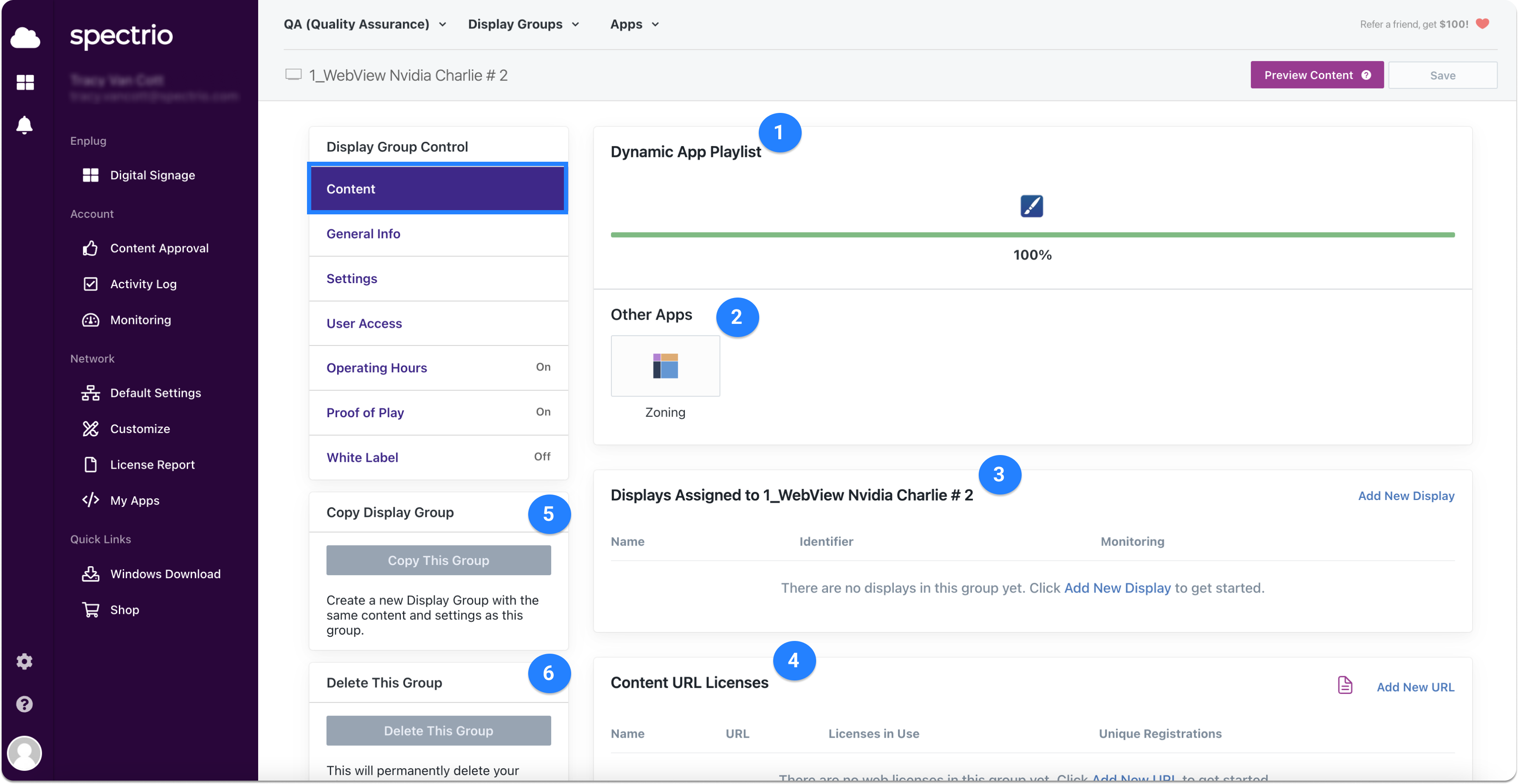Click the Add New URL link

pos(1415,687)
